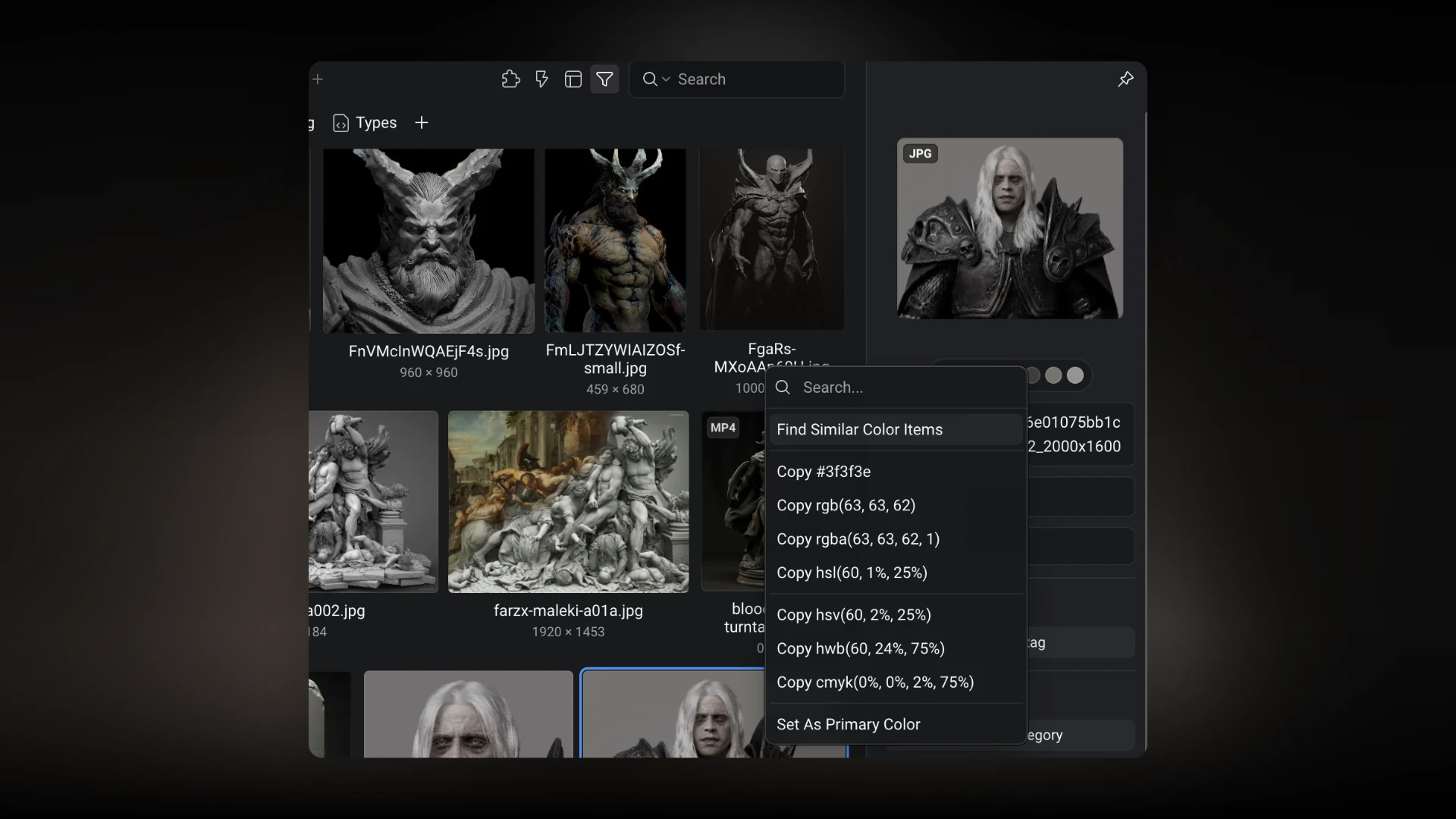Click the category field in inspector
The image size is (1456, 819).
coord(1080,735)
